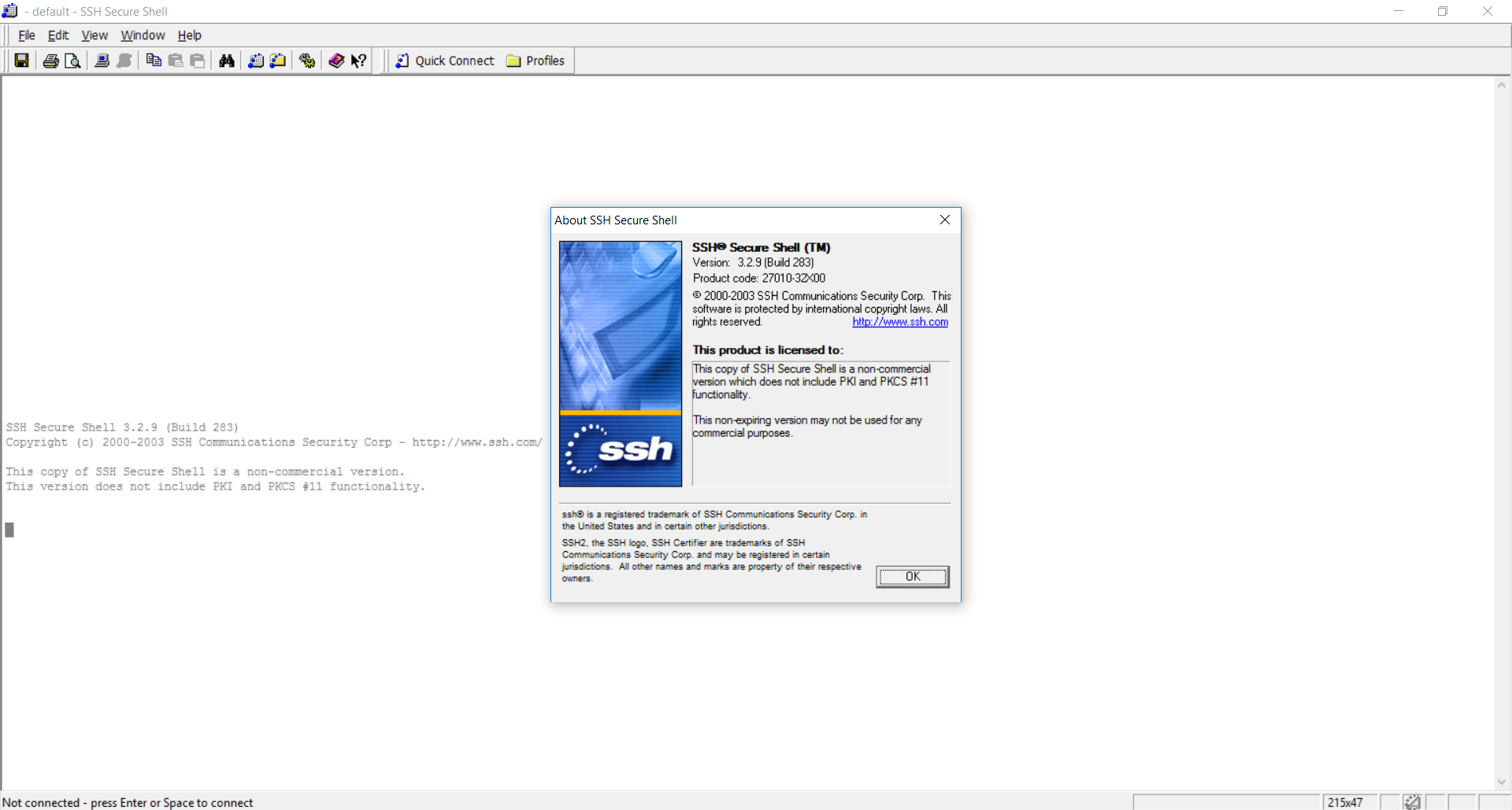Open the View menu

[x=94, y=35]
